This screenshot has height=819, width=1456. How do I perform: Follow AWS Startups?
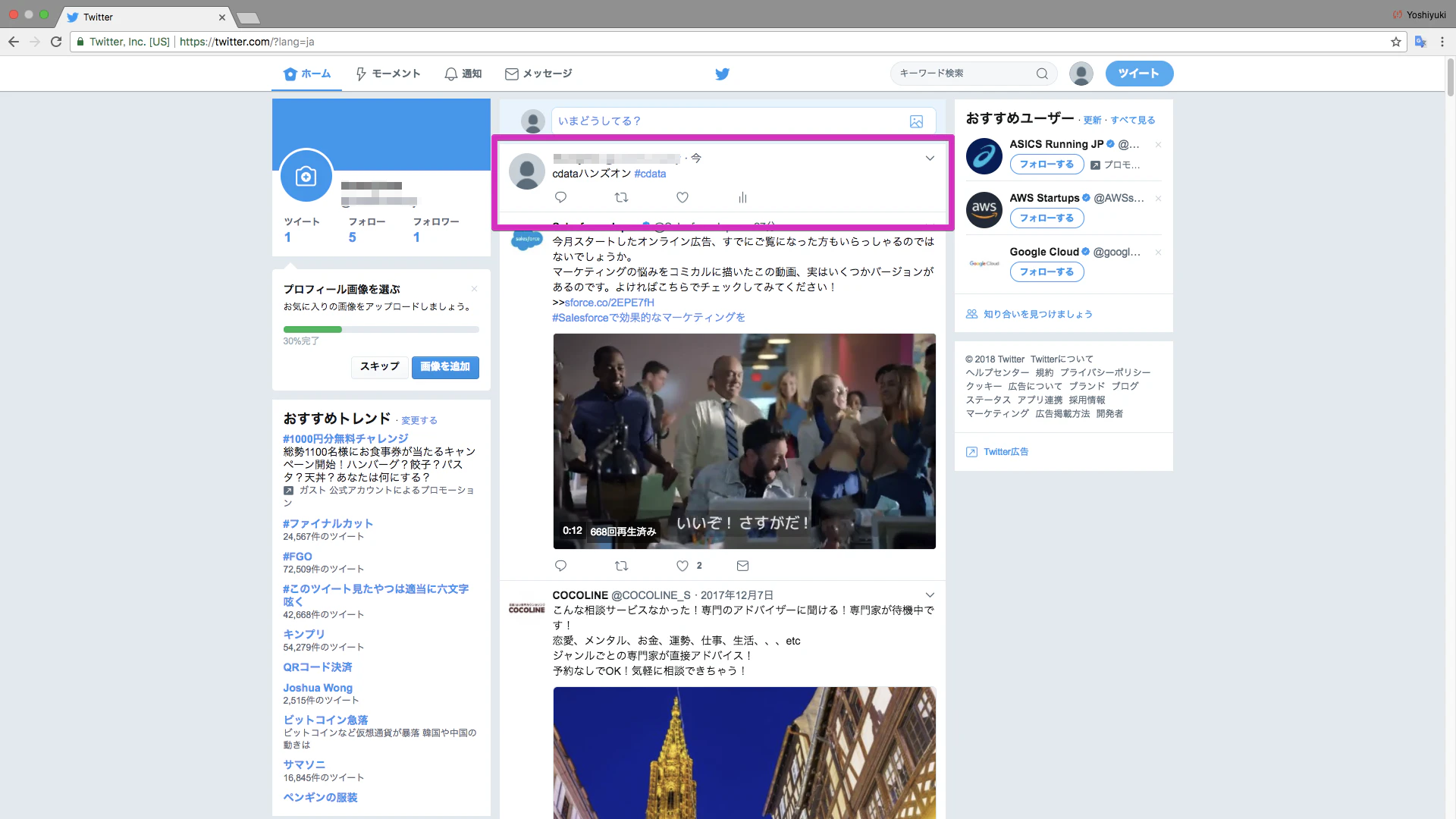(1046, 218)
